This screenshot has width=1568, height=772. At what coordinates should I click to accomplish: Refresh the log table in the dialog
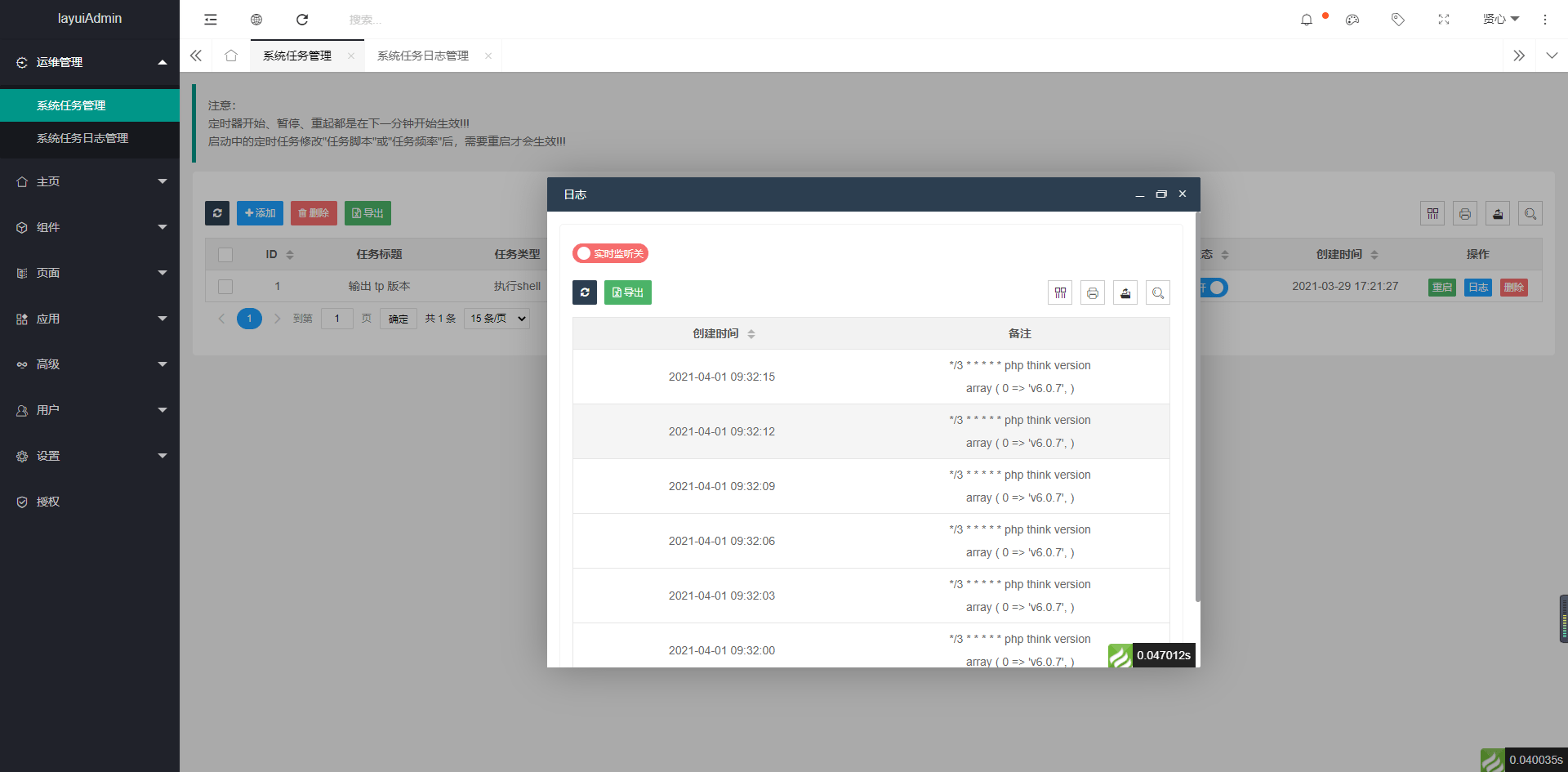pyautogui.click(x=585, y=292)
